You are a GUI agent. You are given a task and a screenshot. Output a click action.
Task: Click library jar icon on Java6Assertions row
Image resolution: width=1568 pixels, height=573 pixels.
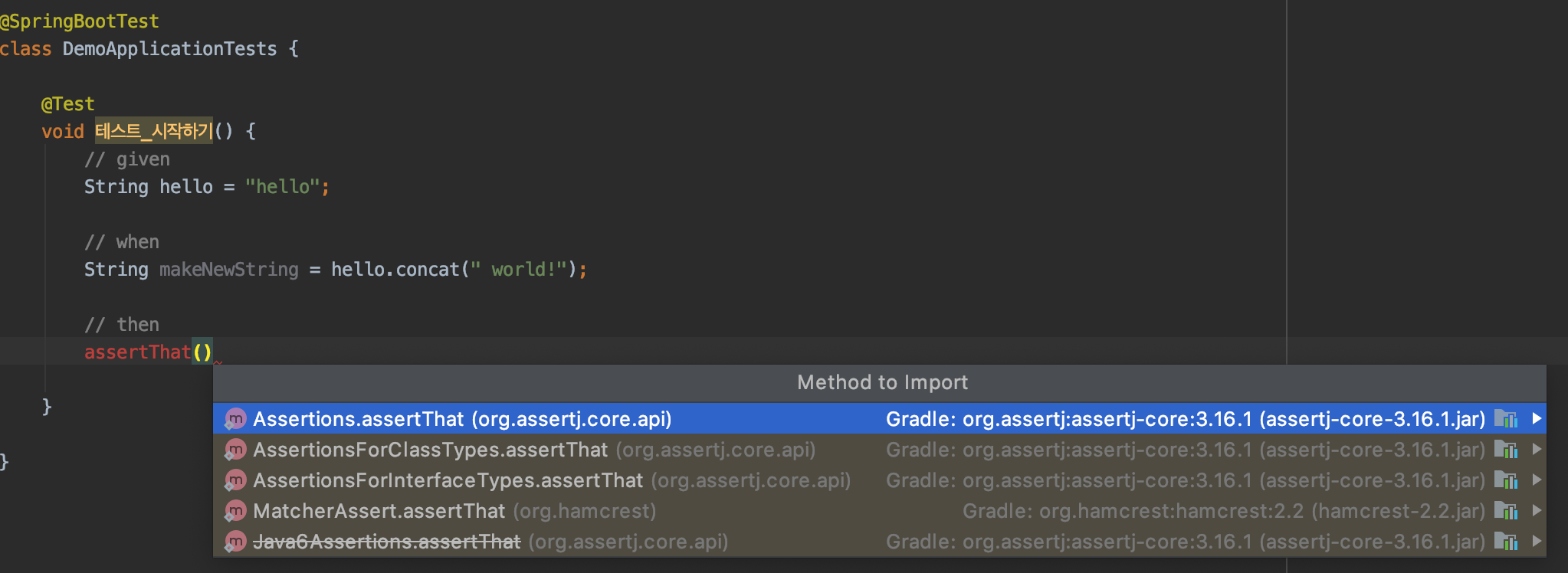[x=1506, y=542]
